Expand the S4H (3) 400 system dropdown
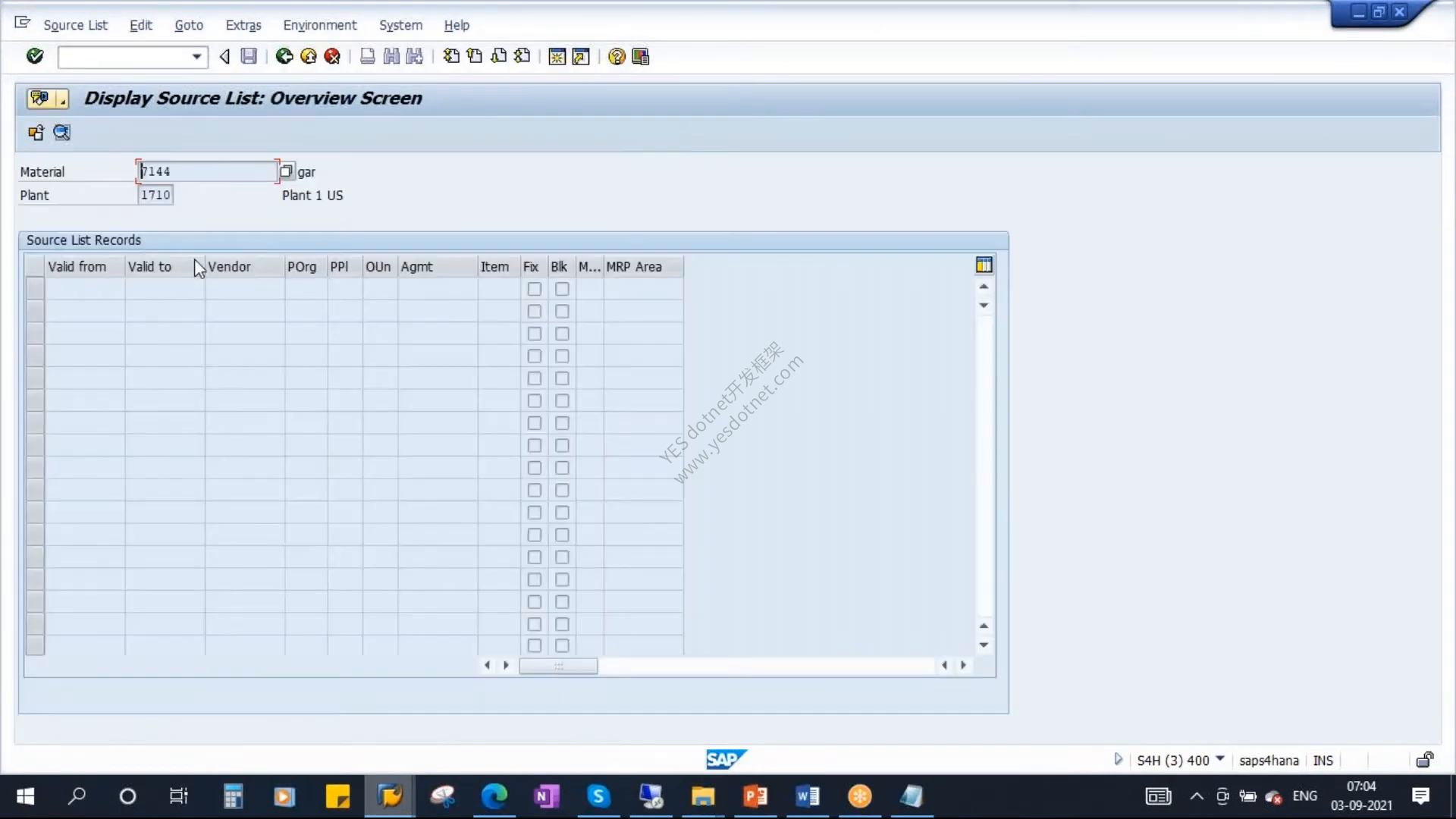Screen dimensions: 1456x819 click(x=1220, y=758)
